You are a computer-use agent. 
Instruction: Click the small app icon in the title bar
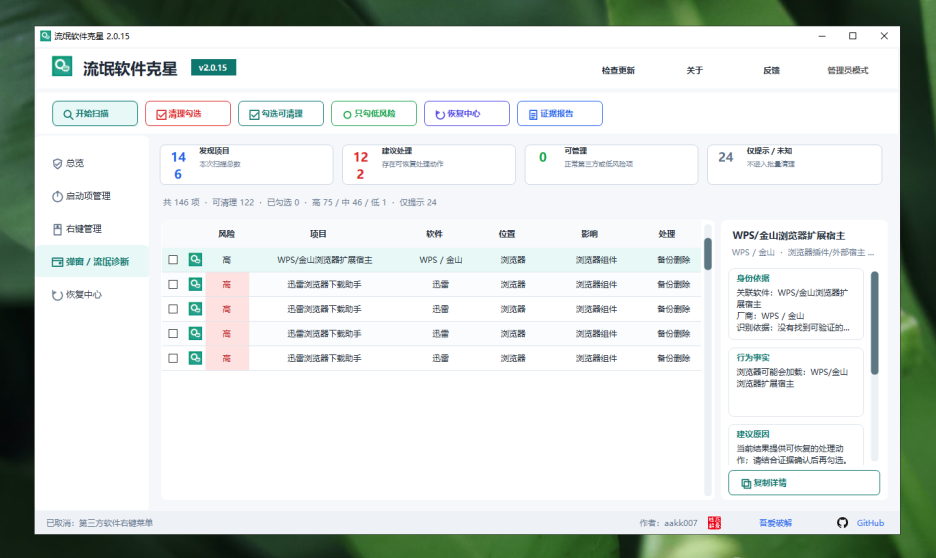click(45, 36)
